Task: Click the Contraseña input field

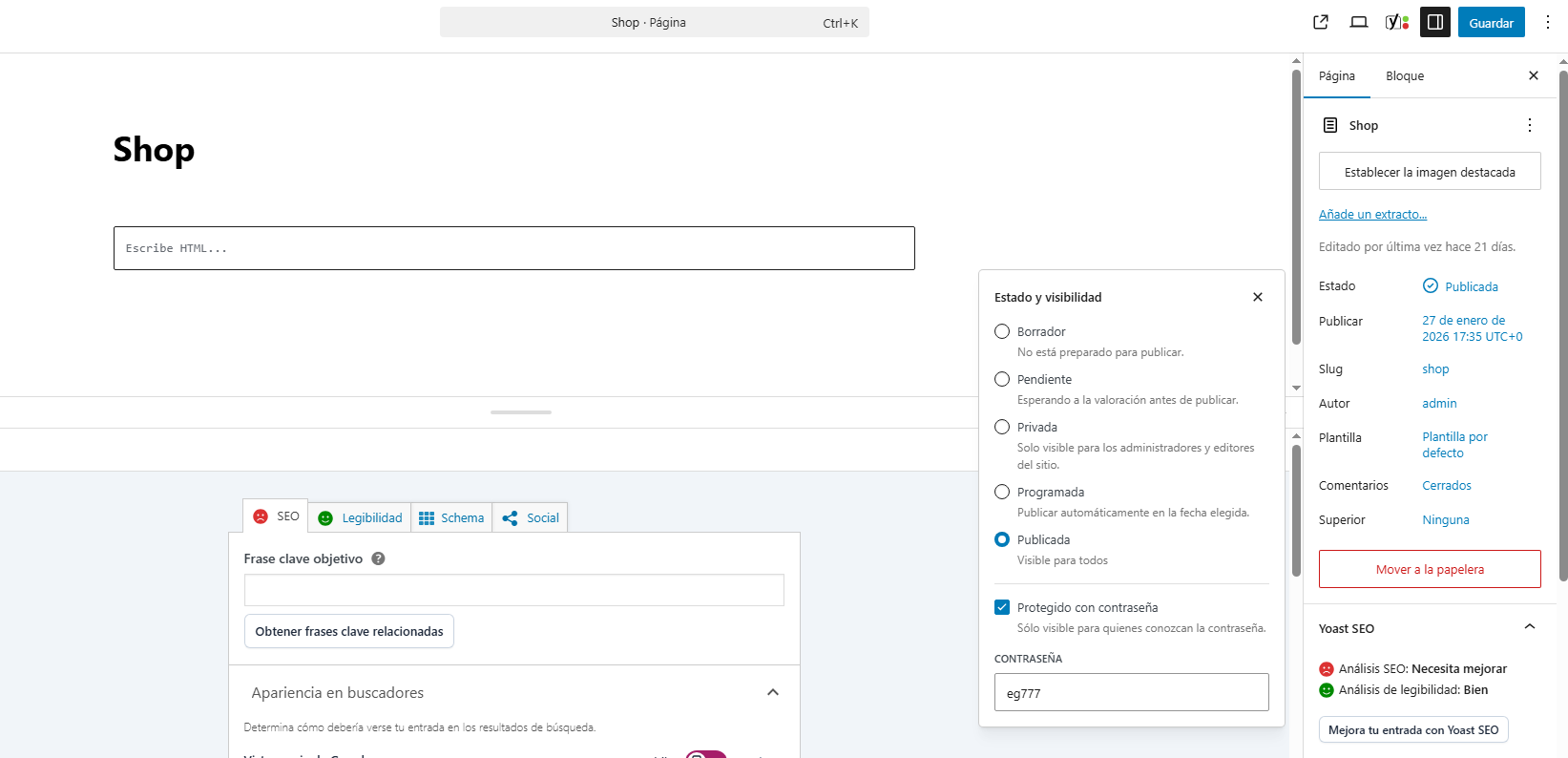Action: point(1131,692)
